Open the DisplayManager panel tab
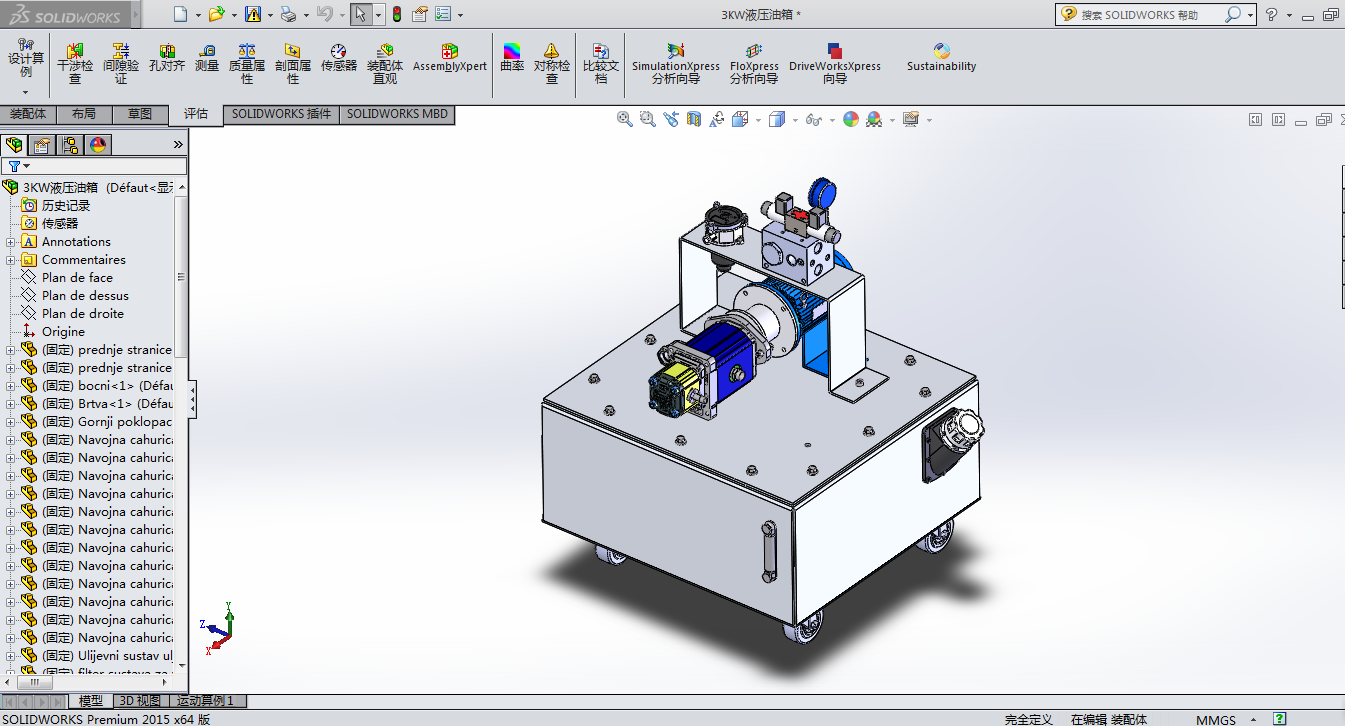Viewport: 1345px width, 726px height. click(98, 145)
